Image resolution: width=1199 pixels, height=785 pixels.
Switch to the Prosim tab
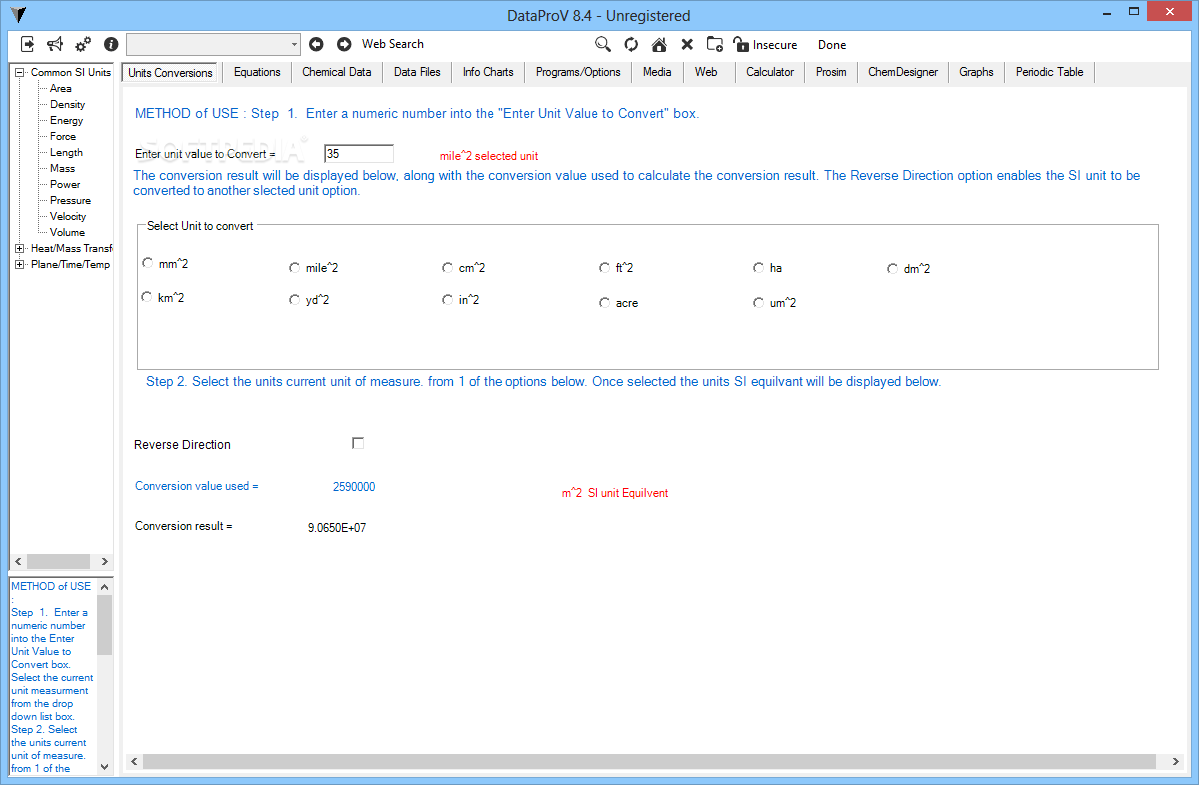[x=831, y=72]
